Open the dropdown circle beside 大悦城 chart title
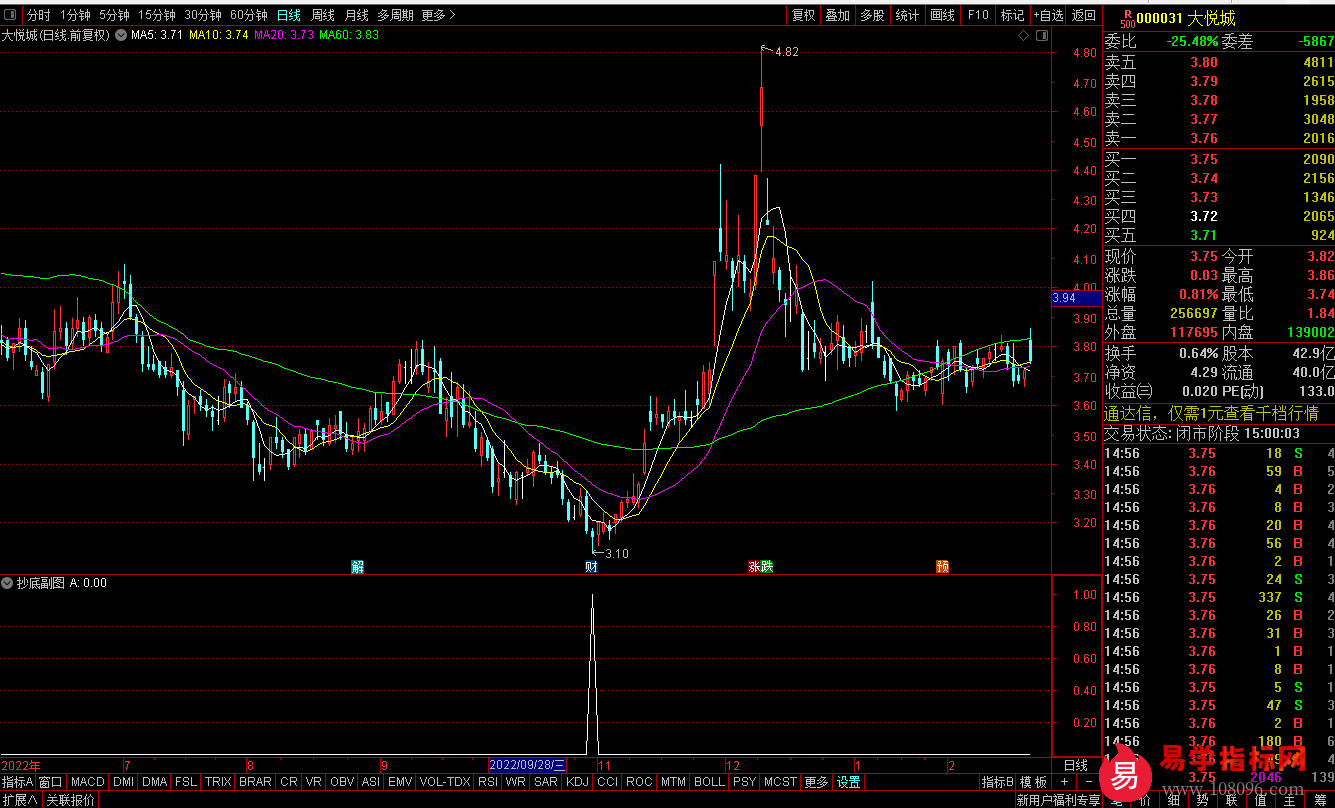 tap(122, 35)
